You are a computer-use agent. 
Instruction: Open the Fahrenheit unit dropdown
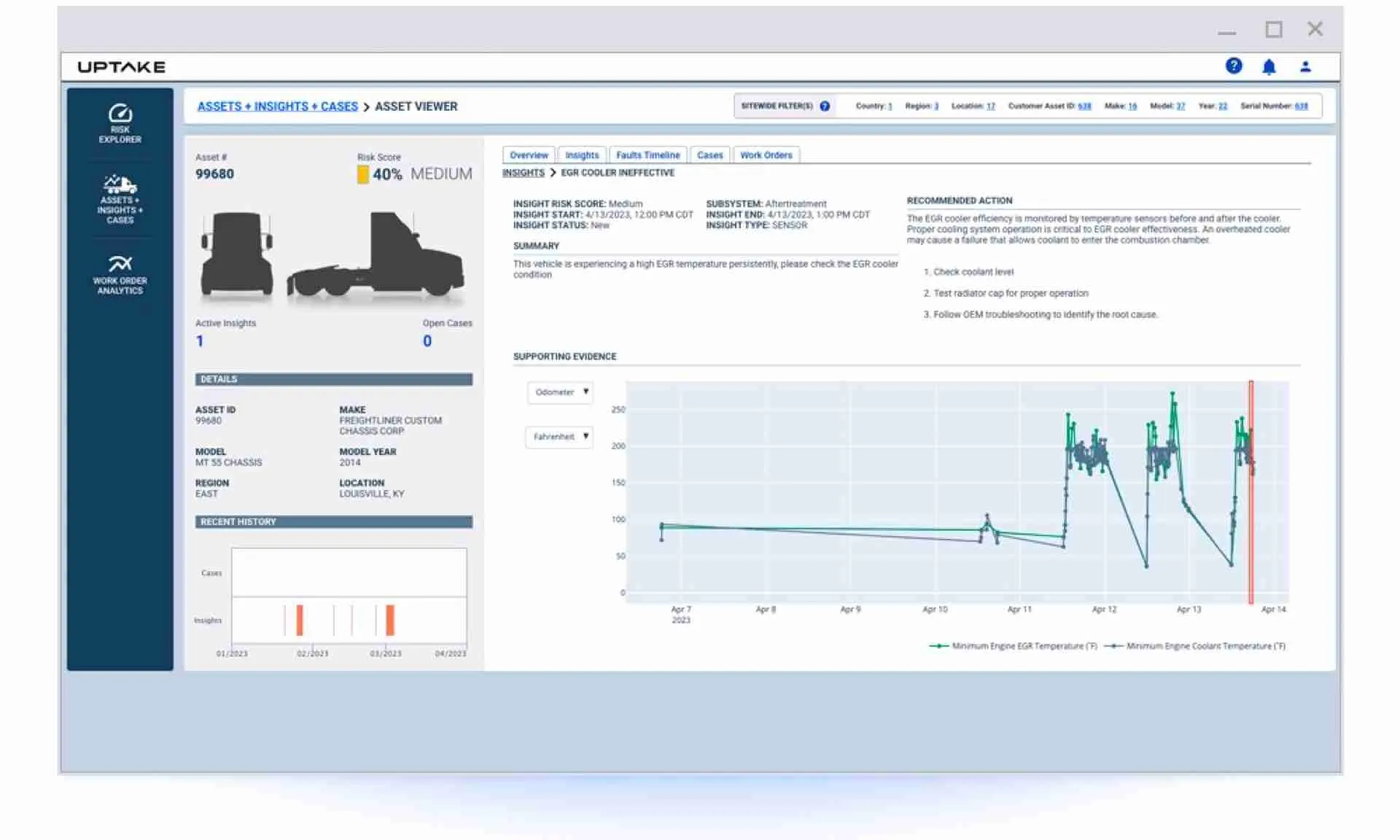point(559,437)
